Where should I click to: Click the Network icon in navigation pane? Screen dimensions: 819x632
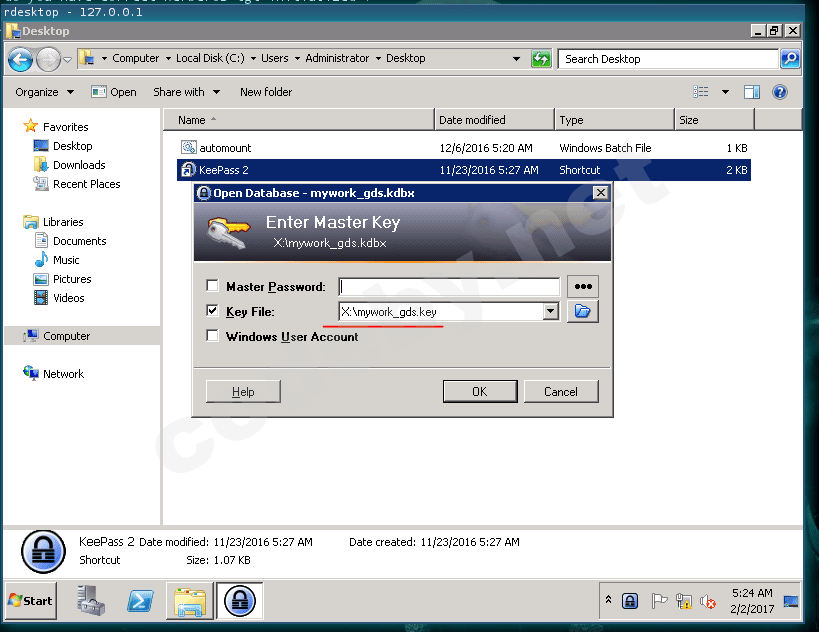[x=31, y=373]
